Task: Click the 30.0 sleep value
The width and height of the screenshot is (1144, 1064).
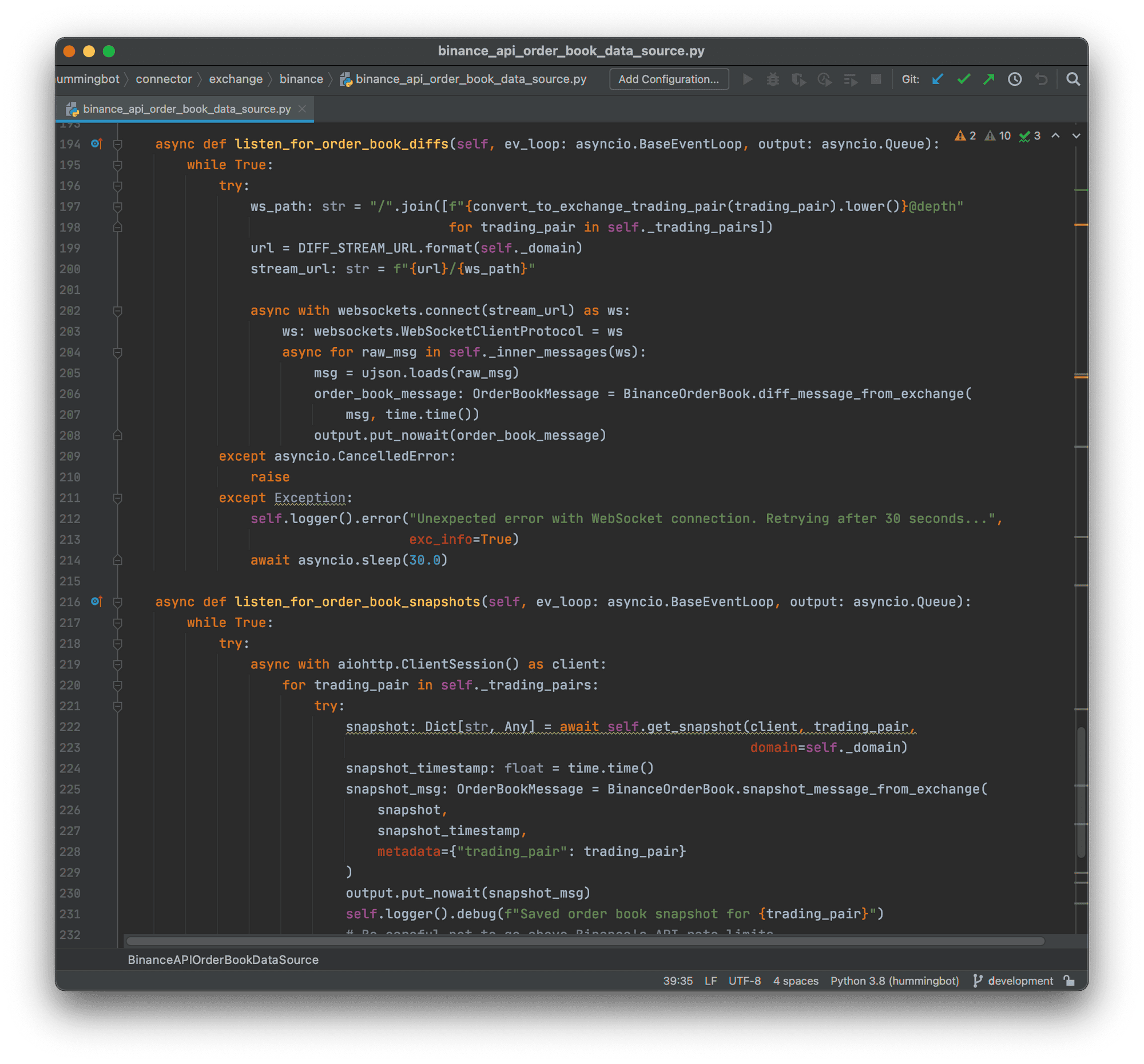Action: tap(424, 560)
